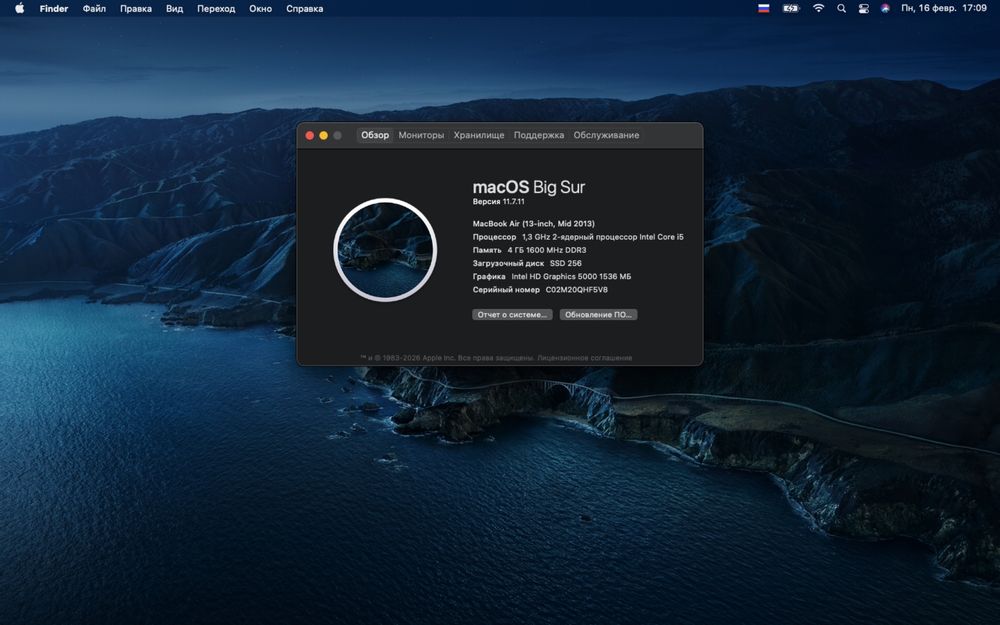Viewport: 1000px width, 625px height.
Task: Click the macOS Big Sur title
Action: [x=529, y=187]
